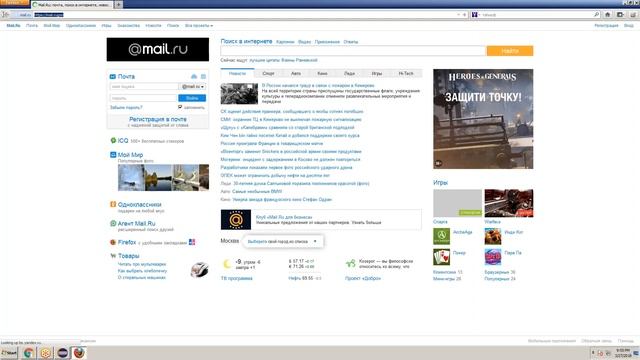Click the ICQ flower icon
The image size is (640, 360).
pos(113,140)
